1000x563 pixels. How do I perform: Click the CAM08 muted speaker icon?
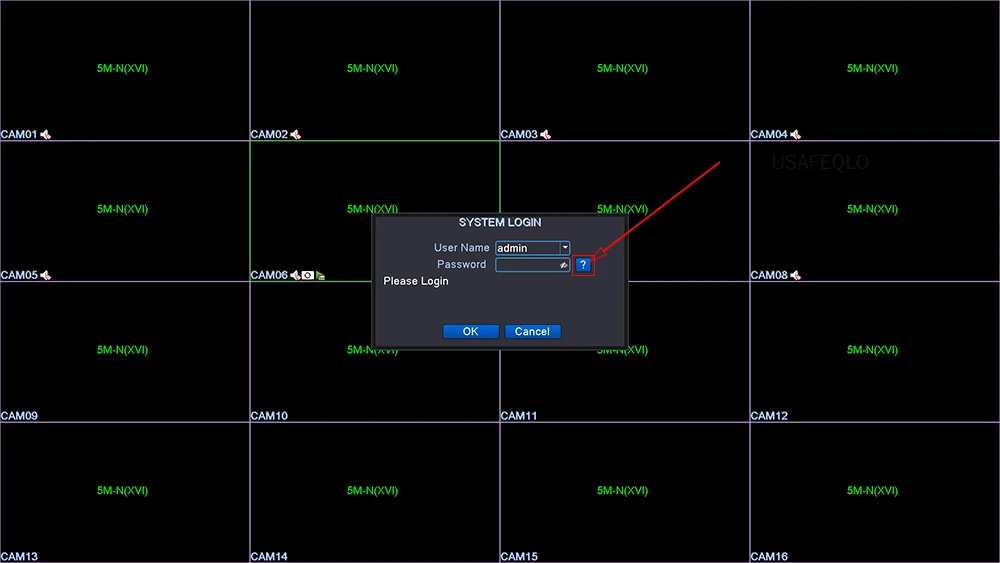pos(795,275)
